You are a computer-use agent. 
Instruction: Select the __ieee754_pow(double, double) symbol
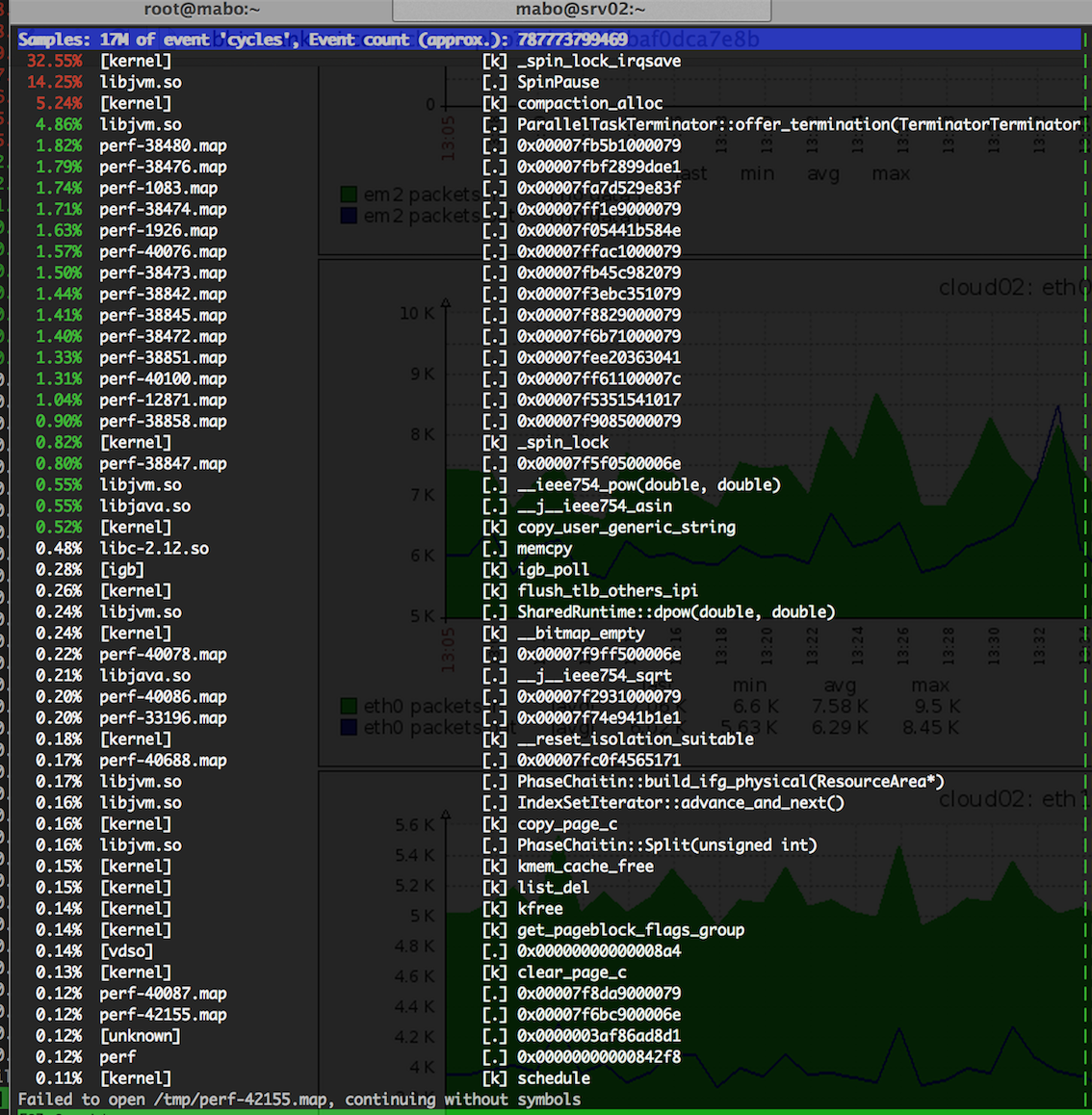[x=648, y=485]
